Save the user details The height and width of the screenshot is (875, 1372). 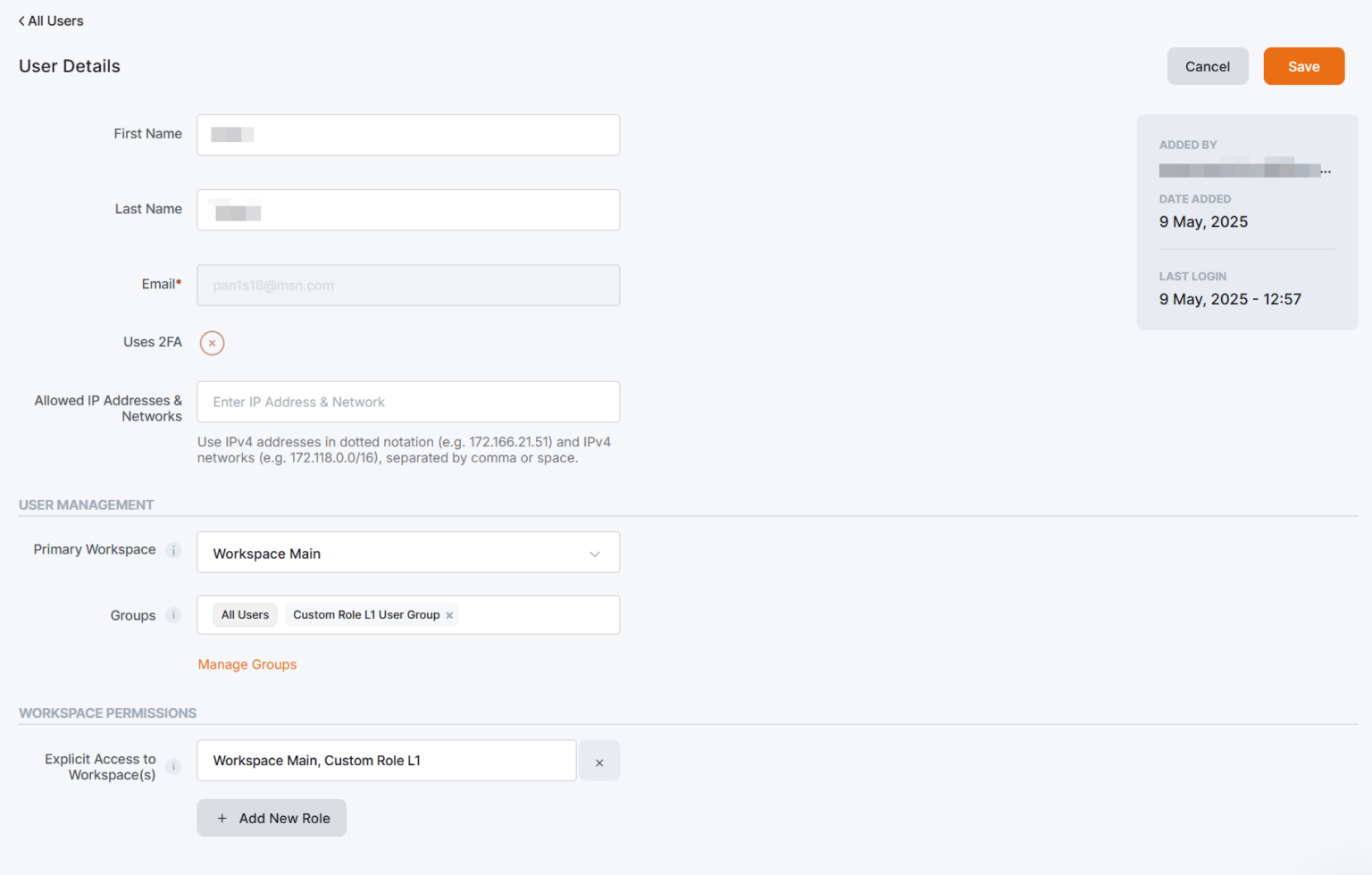click(1304, 66)
